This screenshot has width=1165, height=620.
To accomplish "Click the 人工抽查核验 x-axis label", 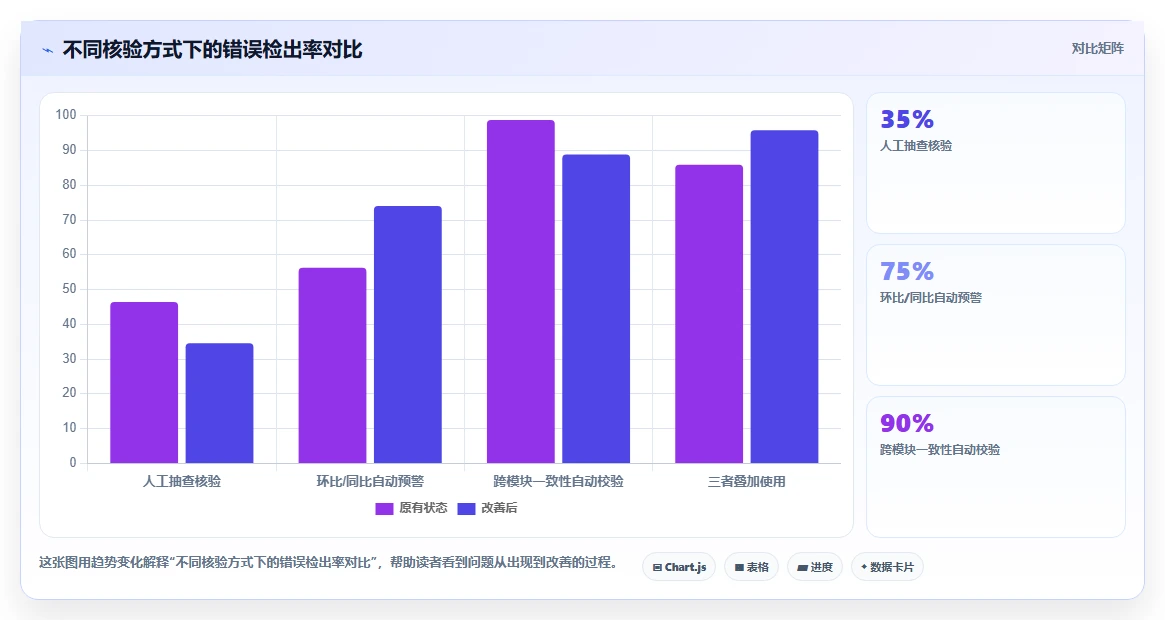I will (x=182, y=482).
